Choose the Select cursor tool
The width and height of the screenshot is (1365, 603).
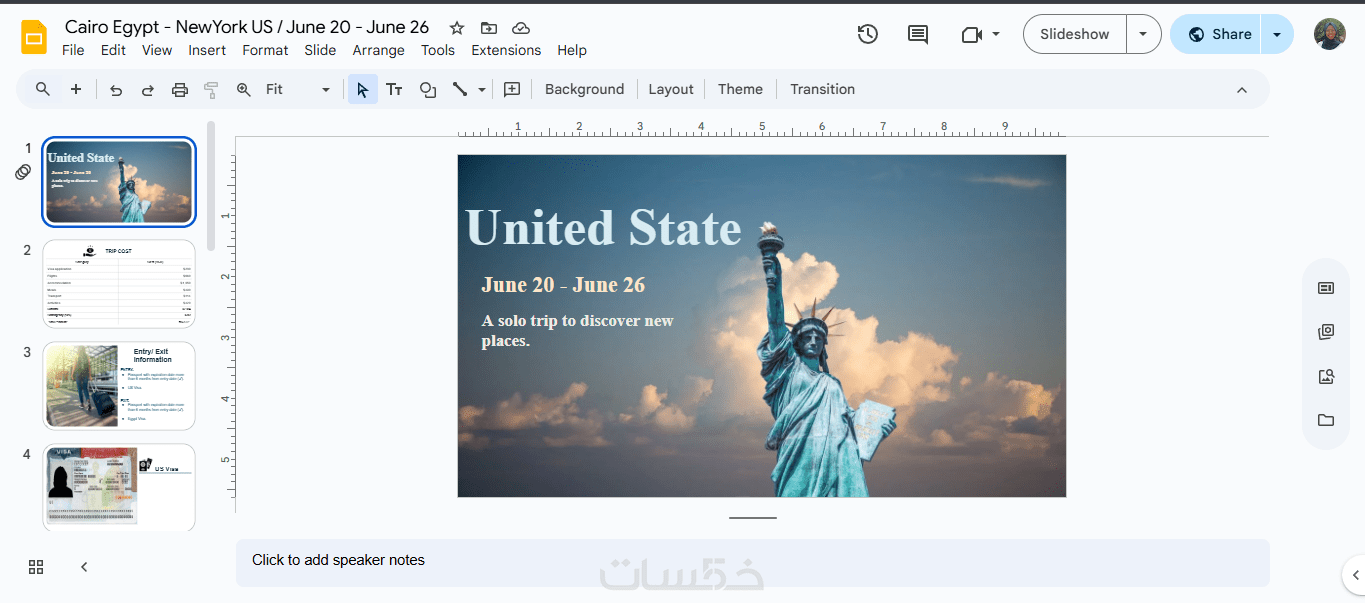click(362, 89)
